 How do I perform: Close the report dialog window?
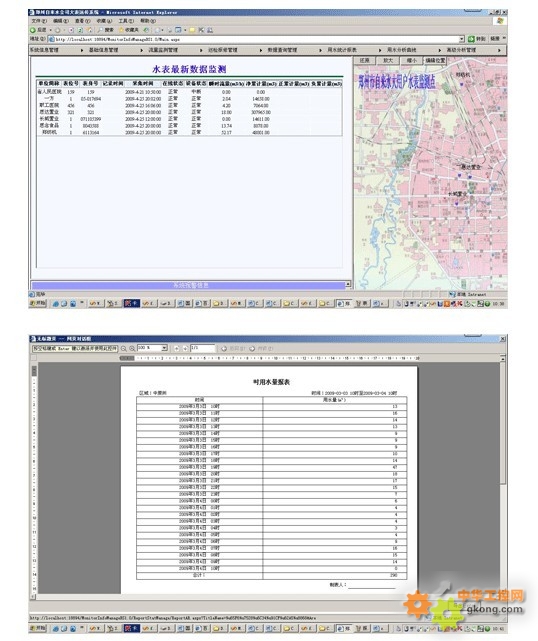pyautogui.click(x=503, y=339)
